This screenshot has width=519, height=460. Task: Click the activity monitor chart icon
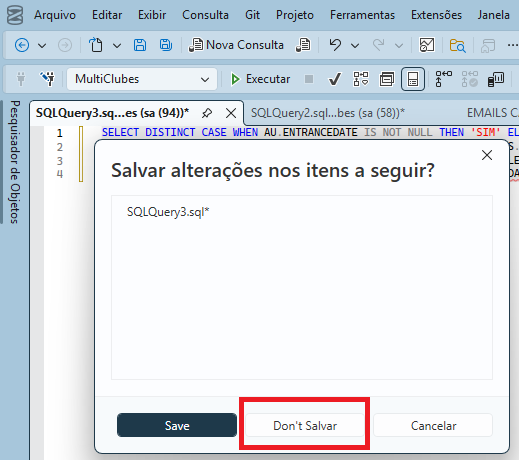(x=427, y=45)
